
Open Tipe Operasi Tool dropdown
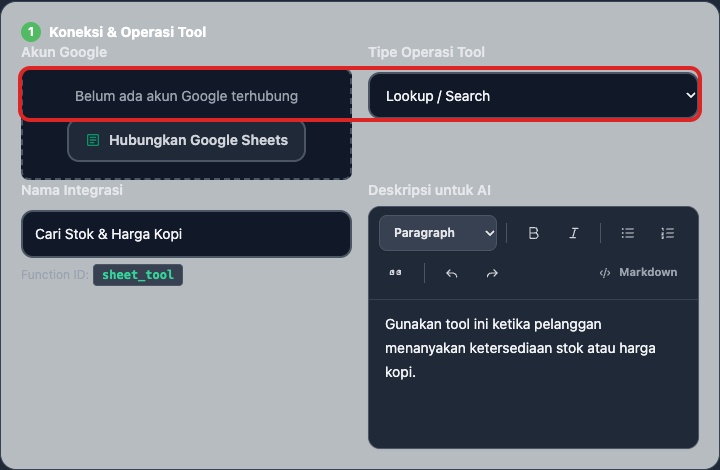click(x=533, y=96)
